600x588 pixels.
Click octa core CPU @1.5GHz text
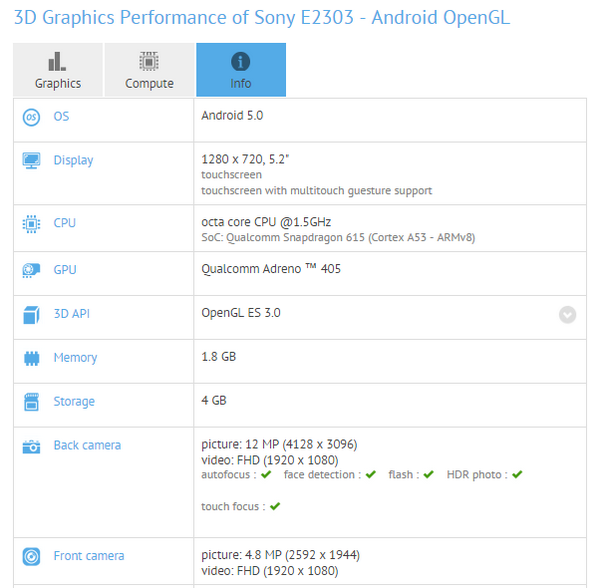point(266,222)
